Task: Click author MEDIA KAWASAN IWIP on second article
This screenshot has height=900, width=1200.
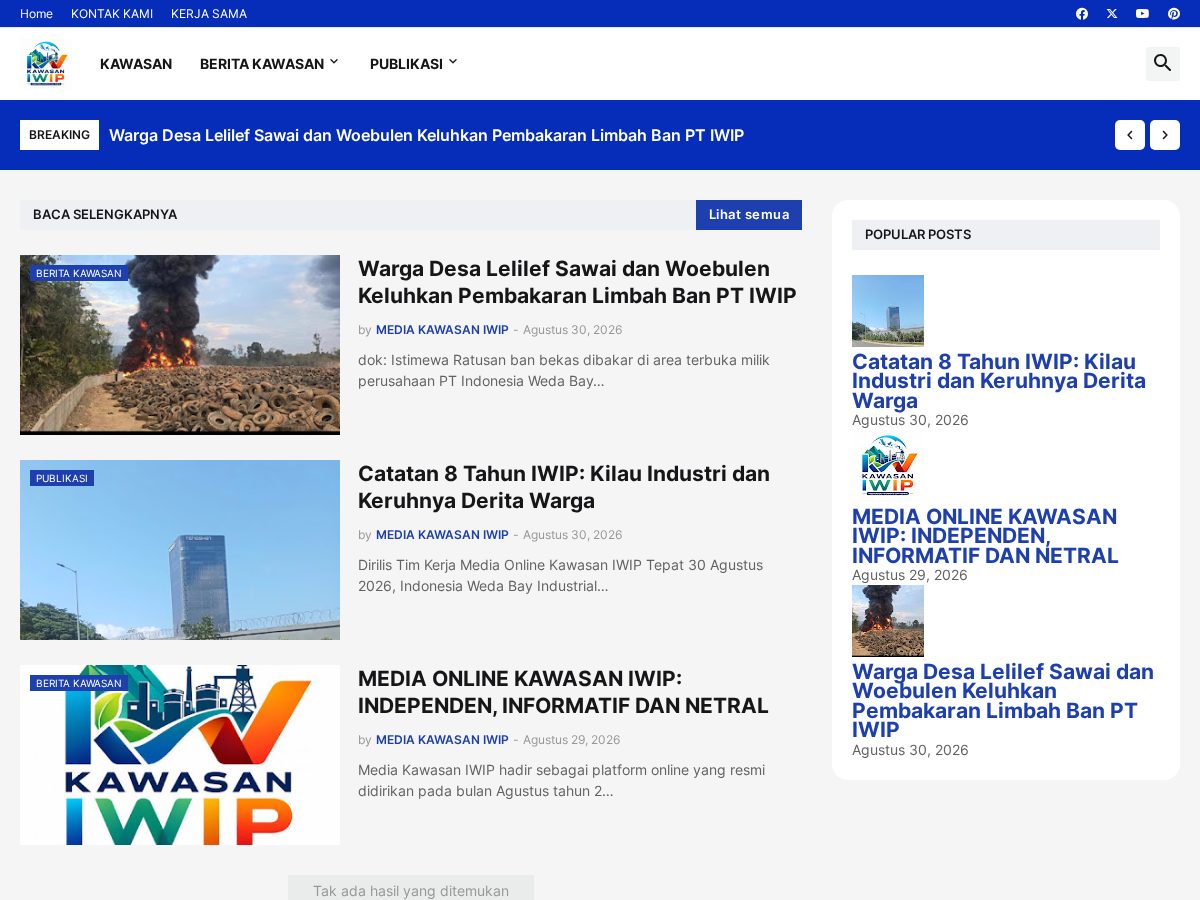Action: point(442,535)
